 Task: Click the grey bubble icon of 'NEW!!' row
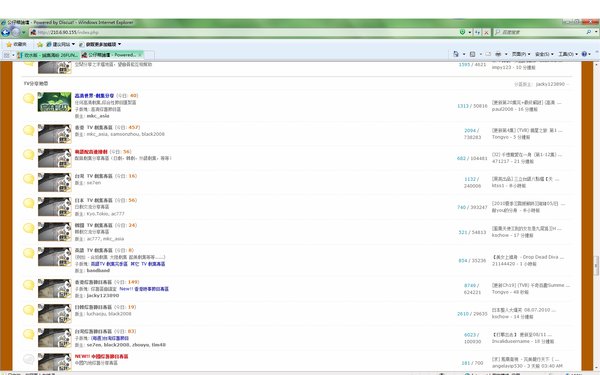29,359
